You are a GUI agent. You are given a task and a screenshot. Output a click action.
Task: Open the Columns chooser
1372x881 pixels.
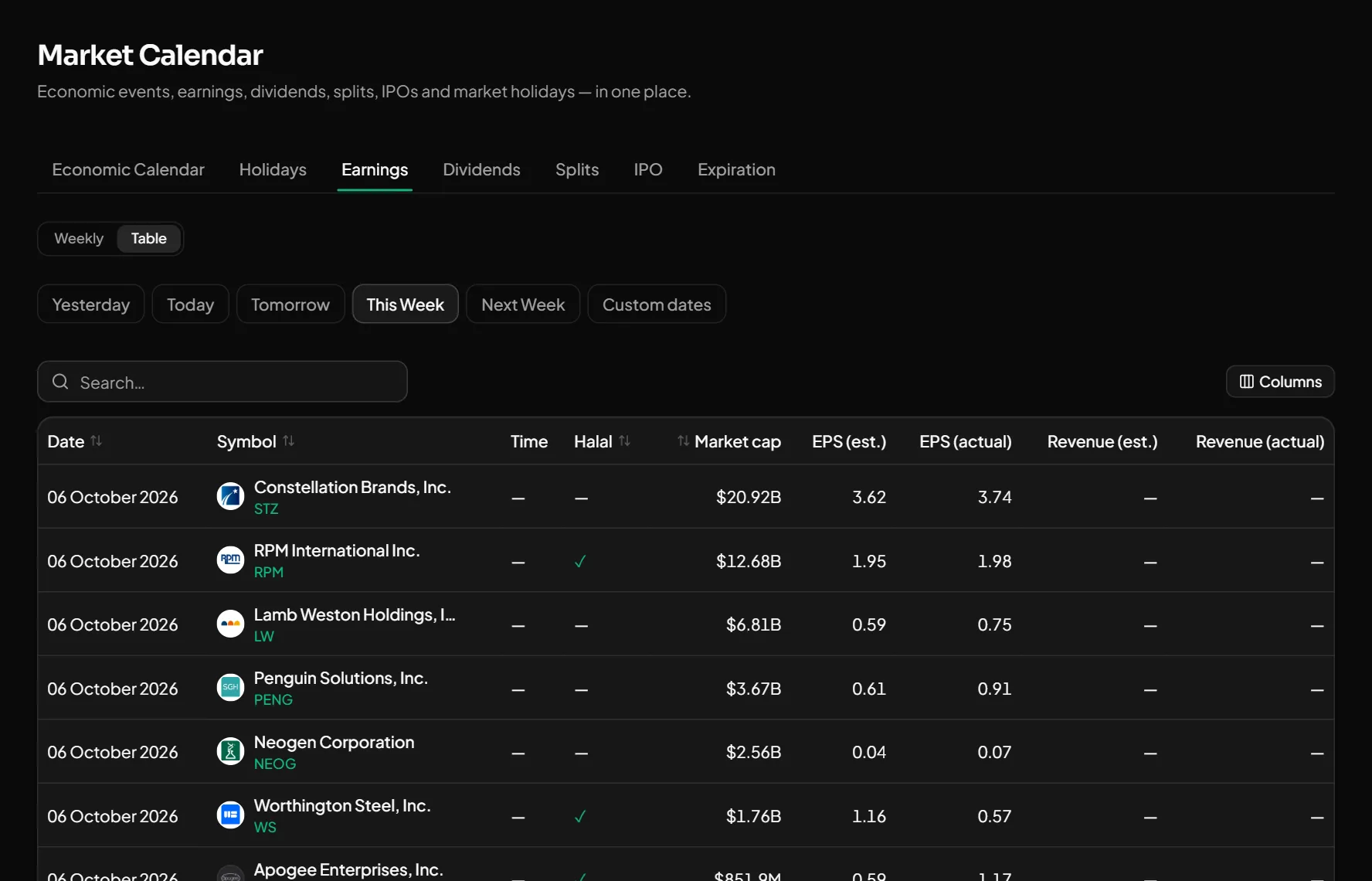1280,382
